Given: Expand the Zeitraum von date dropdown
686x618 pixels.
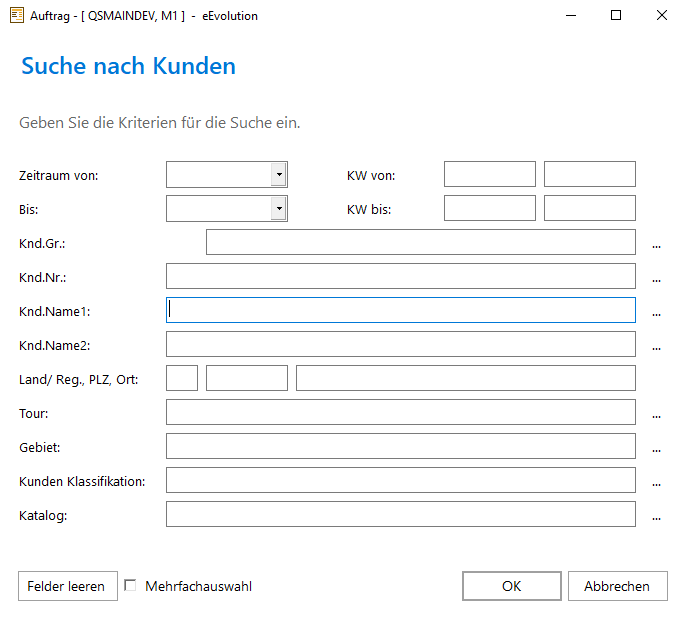Looking at the screenshot, I should click(x=279, y=175).
